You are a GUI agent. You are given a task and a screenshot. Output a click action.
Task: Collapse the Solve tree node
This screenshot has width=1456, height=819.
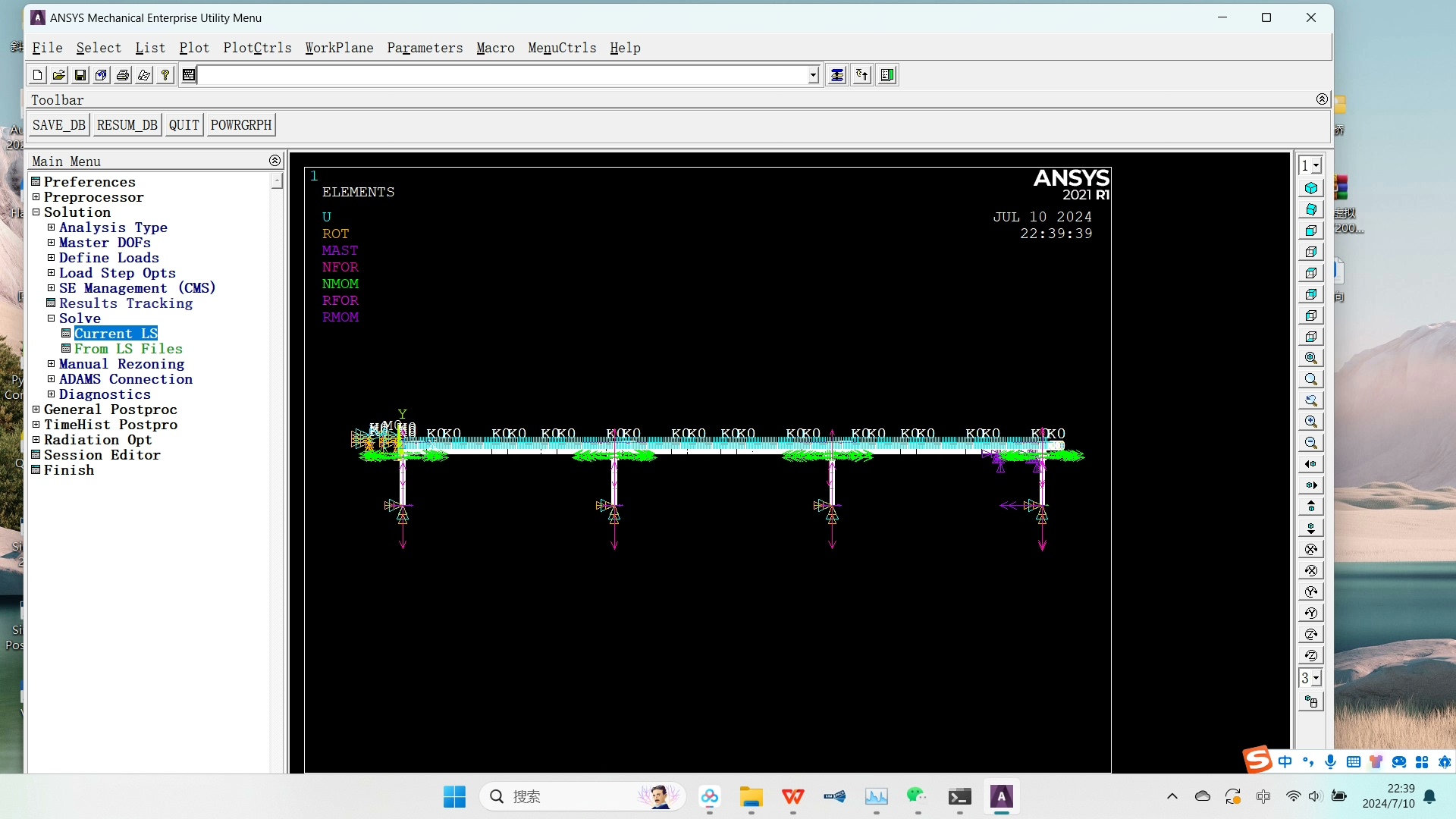pyautogui.click(x=51, y=318)
